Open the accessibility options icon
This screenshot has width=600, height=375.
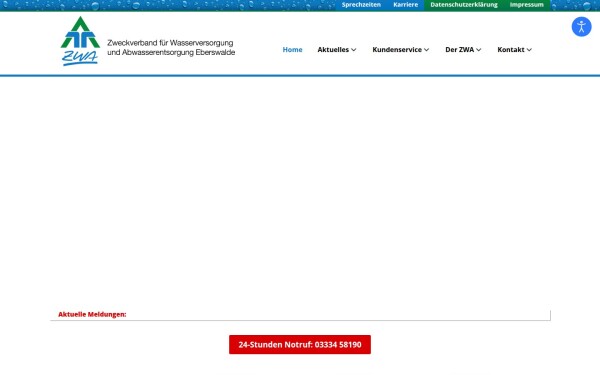click(581, 27)
